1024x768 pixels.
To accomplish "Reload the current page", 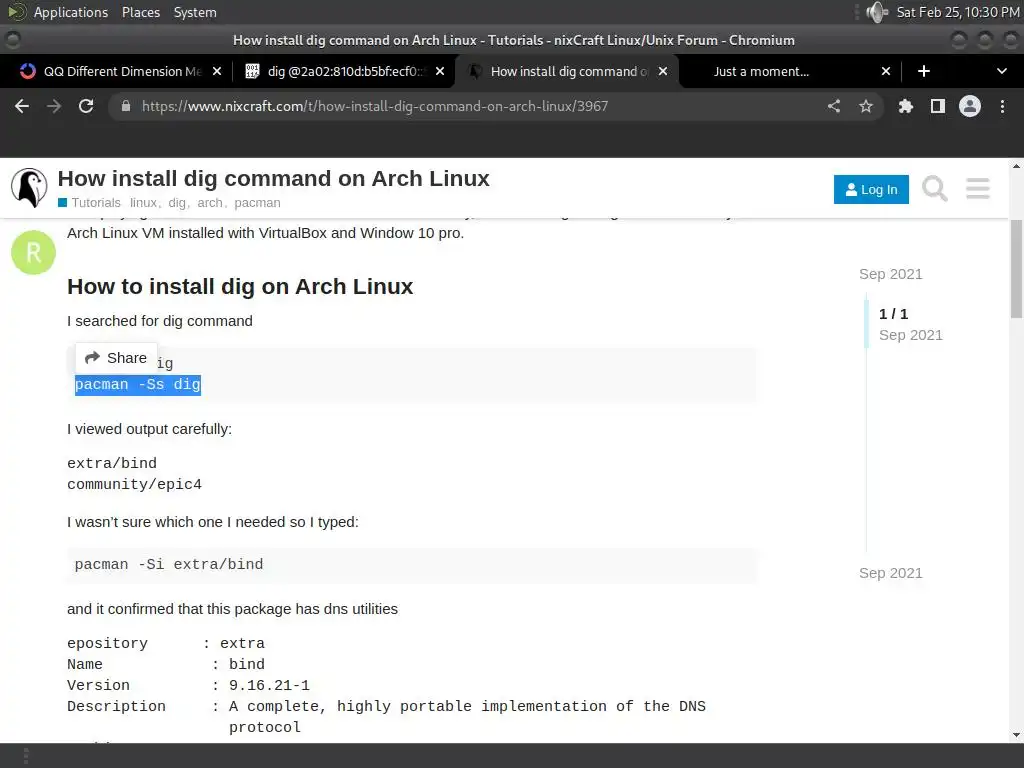I will (x=86, y=106).
